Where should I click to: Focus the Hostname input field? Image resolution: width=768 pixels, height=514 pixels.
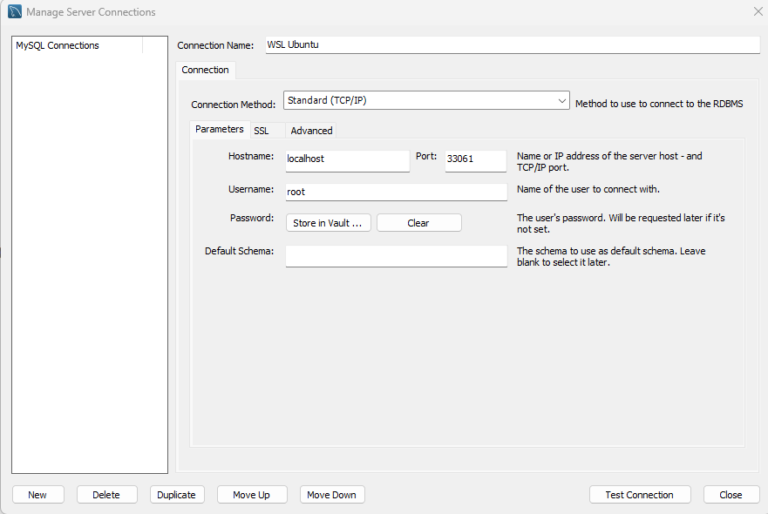click(347, 159)
